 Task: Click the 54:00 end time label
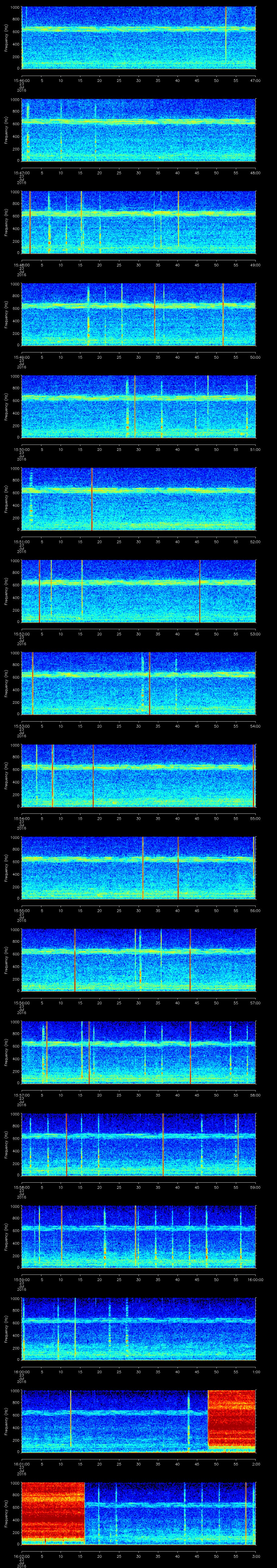(255, 726)
